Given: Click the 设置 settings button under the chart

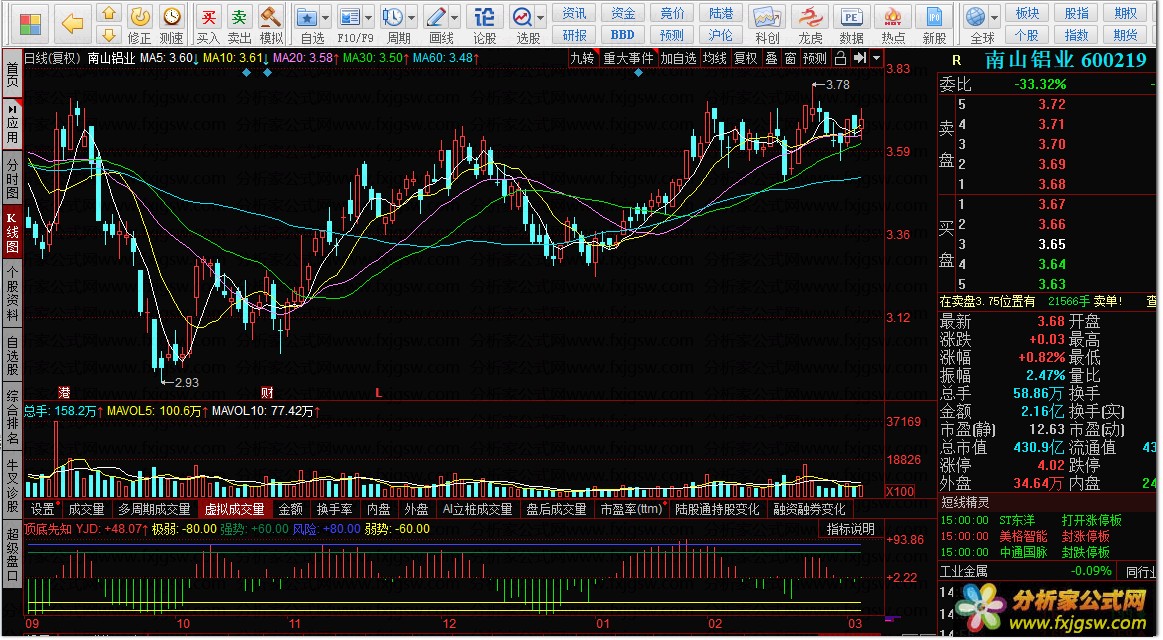Looking at the screenshot, I should (43, 509).
